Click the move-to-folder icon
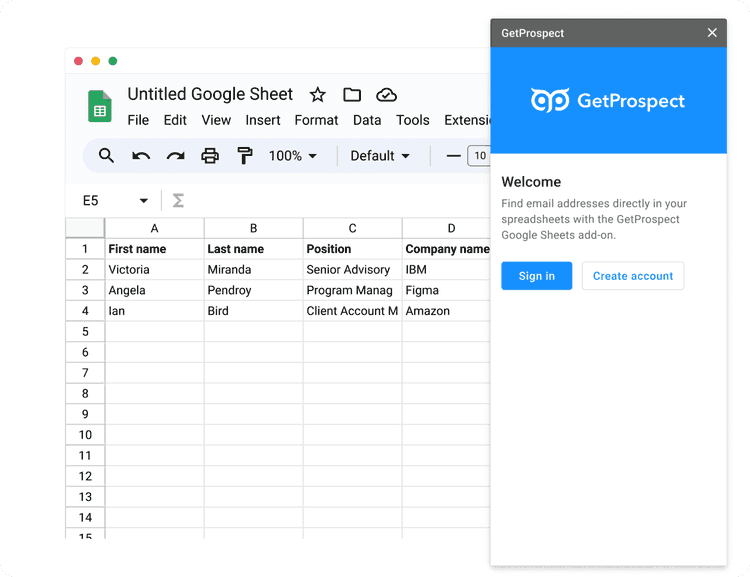750x577 pixels. 352,95
